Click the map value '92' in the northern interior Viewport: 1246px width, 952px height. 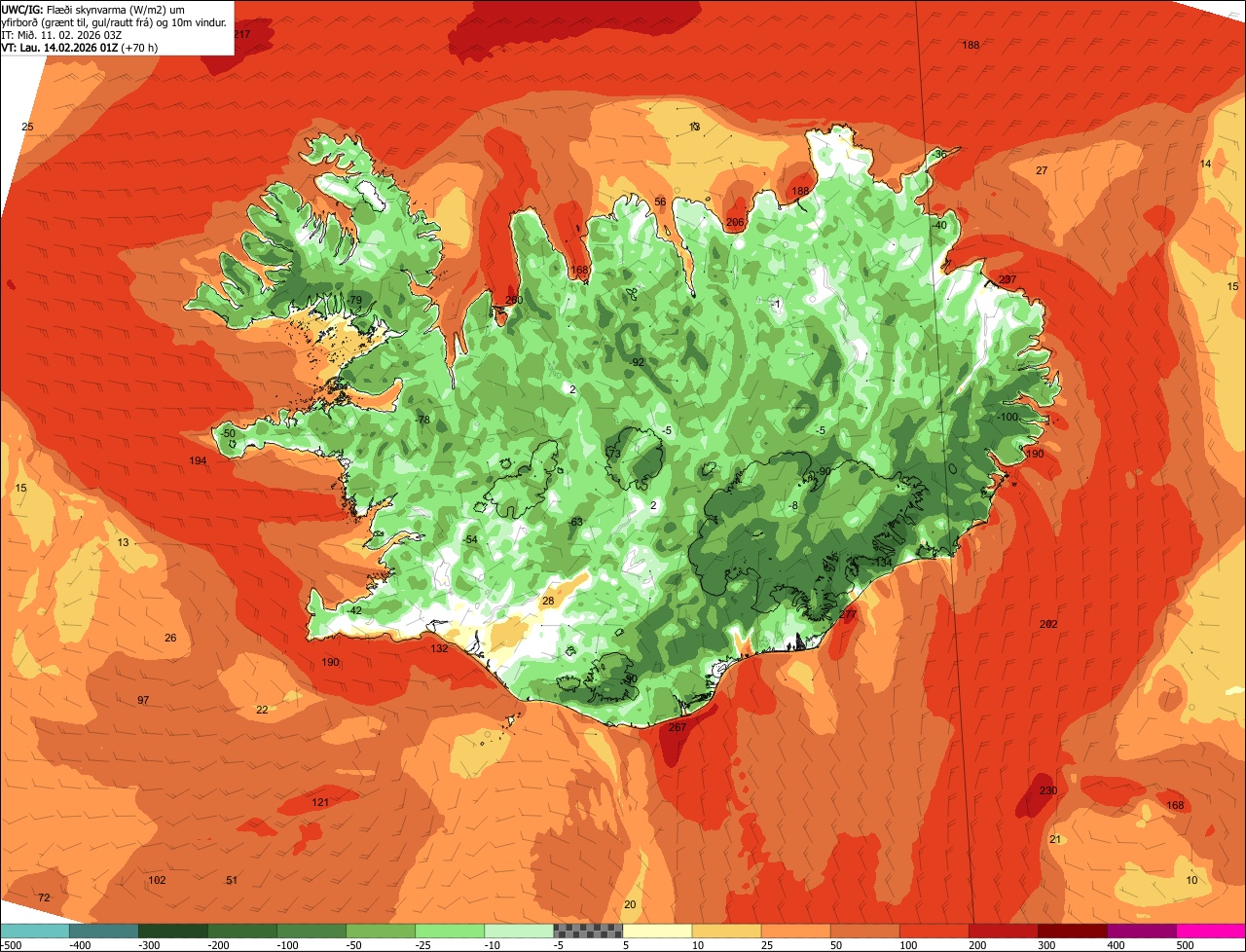click(639, 362)
